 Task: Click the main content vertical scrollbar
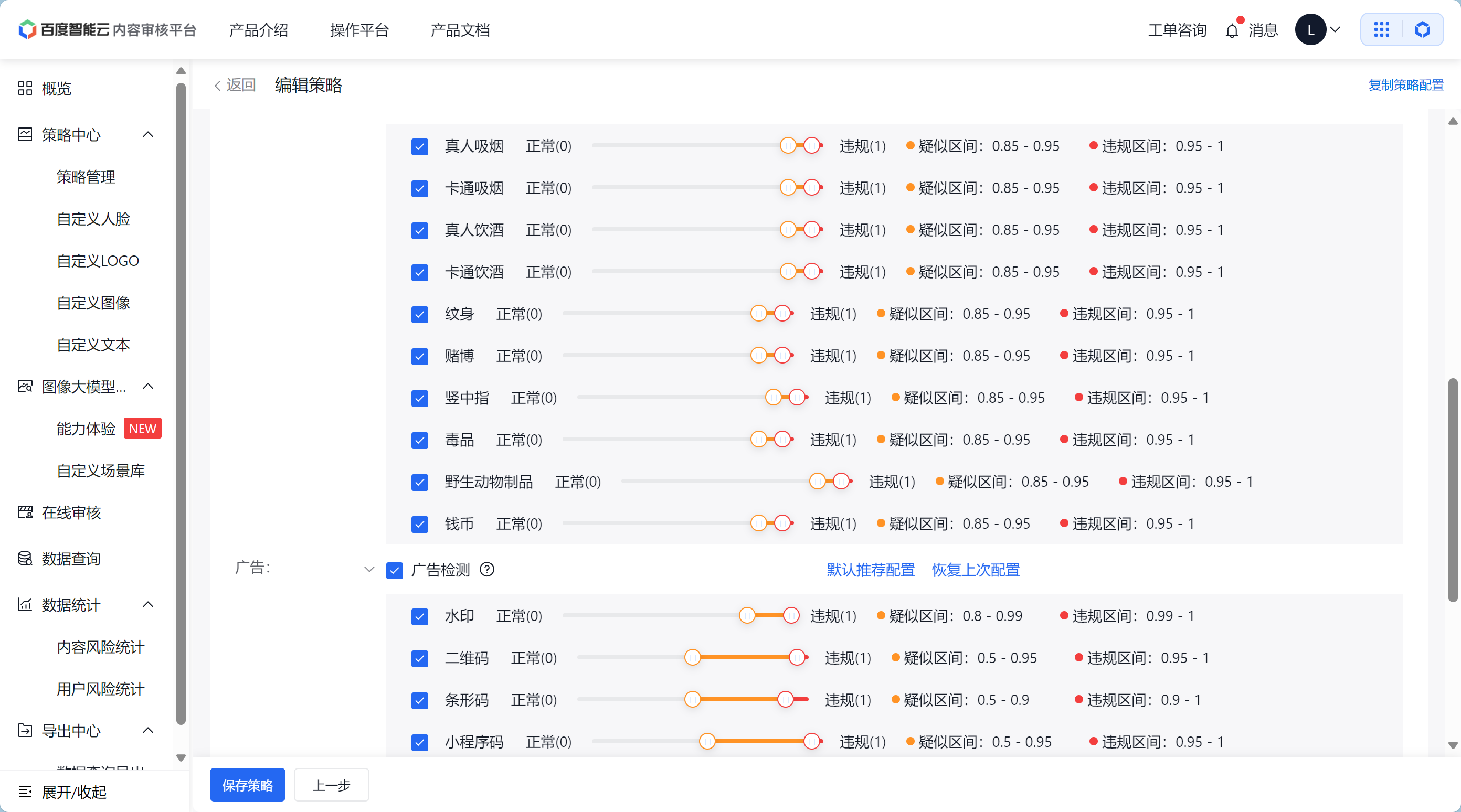[1453, 490]
